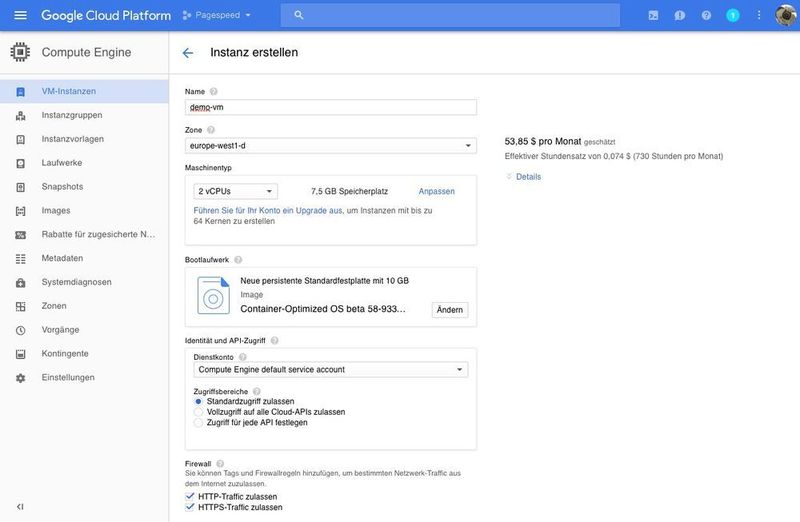Click the help icon next to Zone
The image size is (800, 522).
click(211, 130)
